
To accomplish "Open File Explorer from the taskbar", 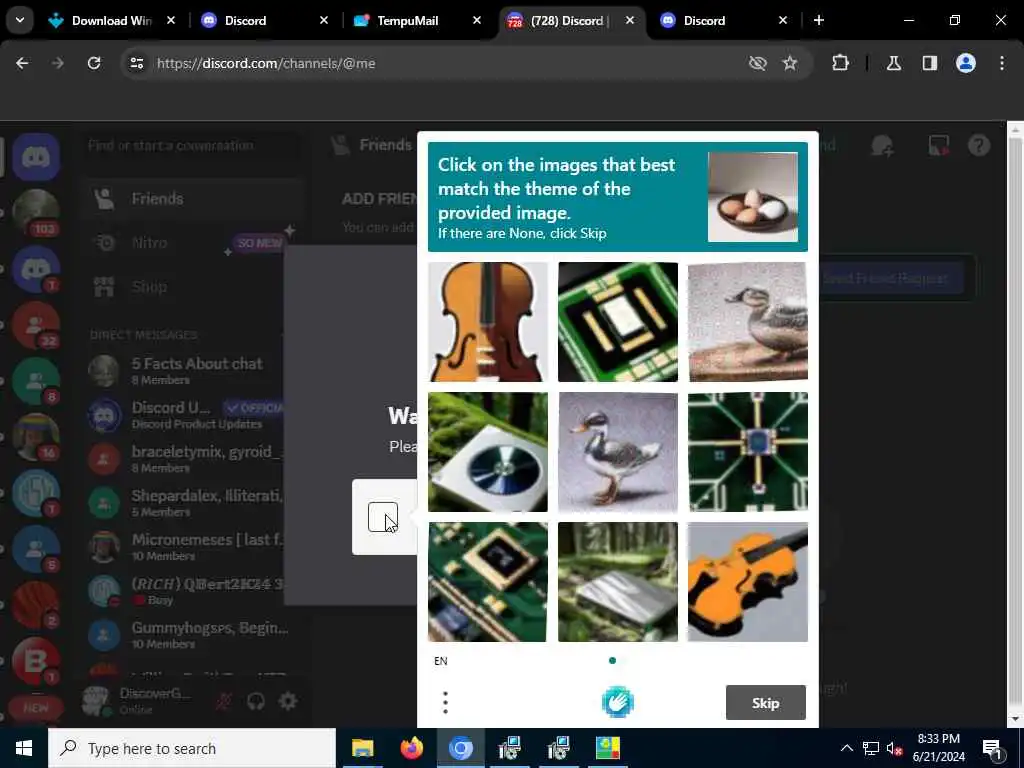I will 362,748.
